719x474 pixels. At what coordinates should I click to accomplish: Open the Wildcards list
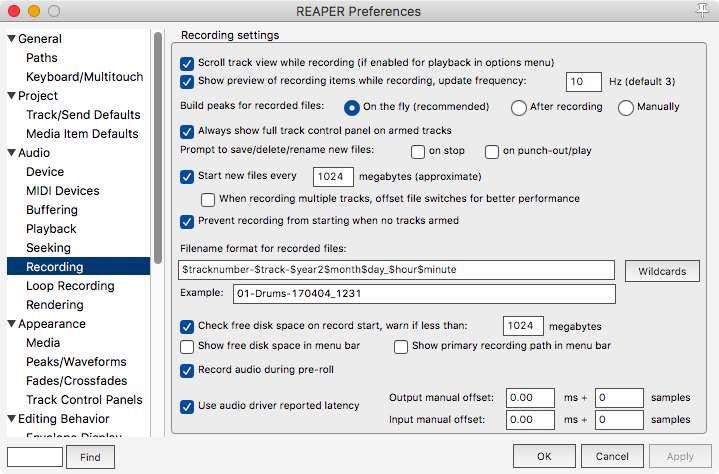coord(662,271)
